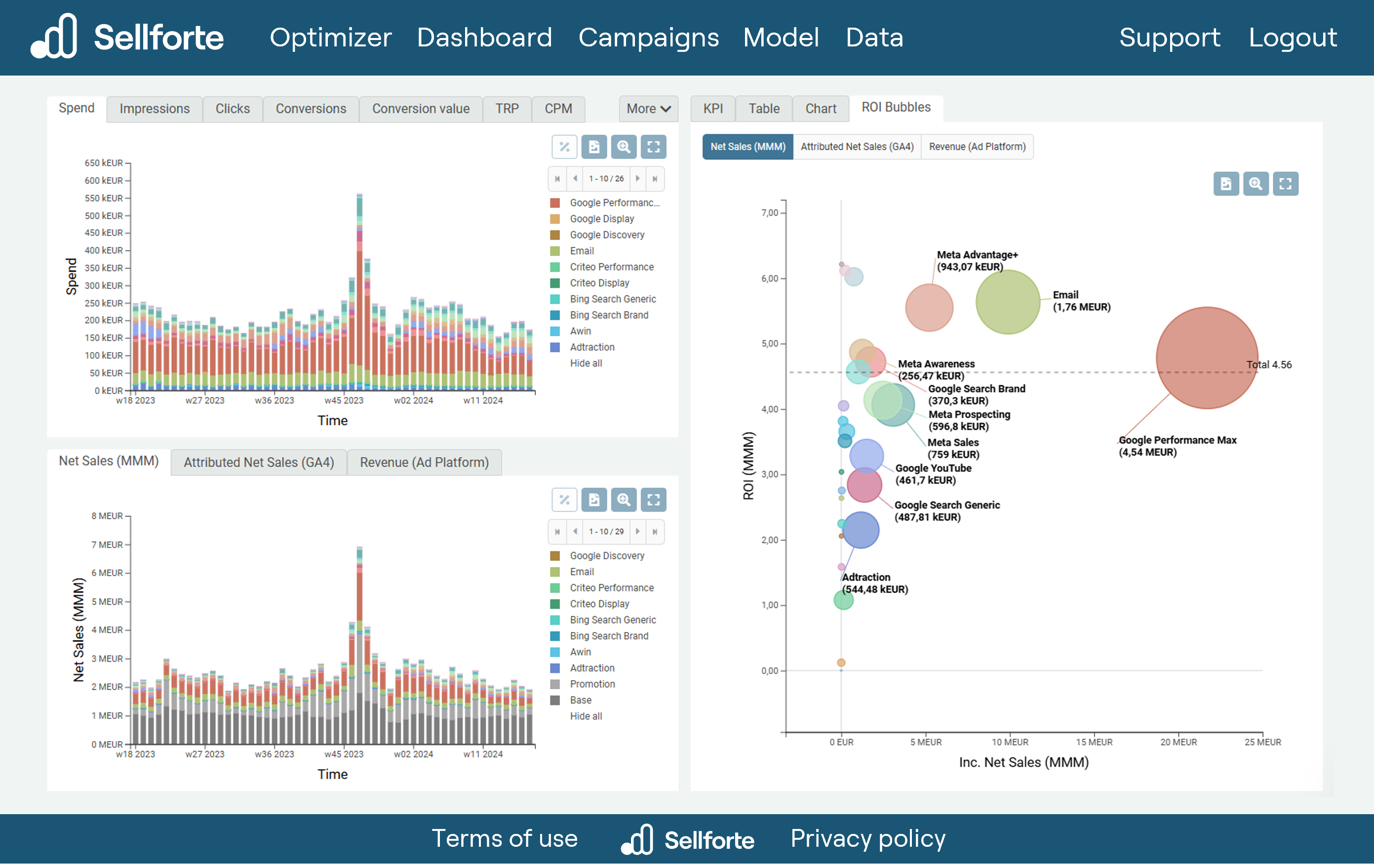Go to first Spend legend page
Screen dimensions: 1374x868
[557, 179]
